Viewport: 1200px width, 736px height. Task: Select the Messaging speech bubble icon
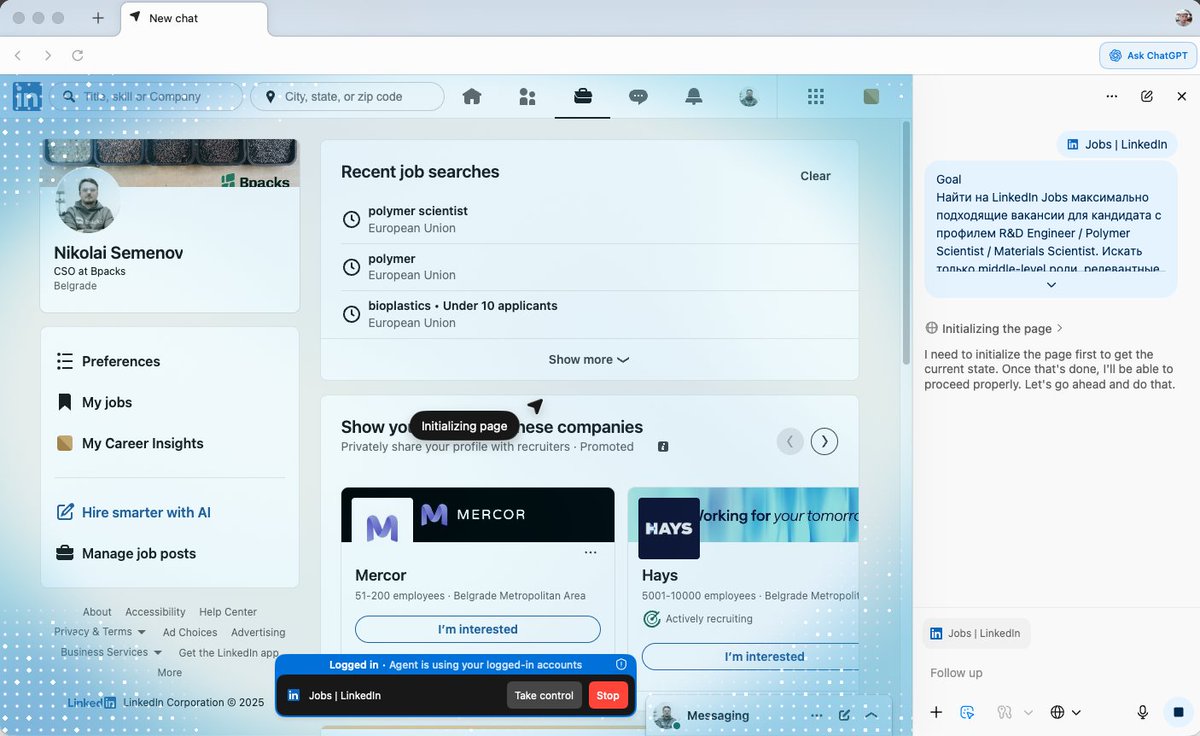tap(639, 96)
